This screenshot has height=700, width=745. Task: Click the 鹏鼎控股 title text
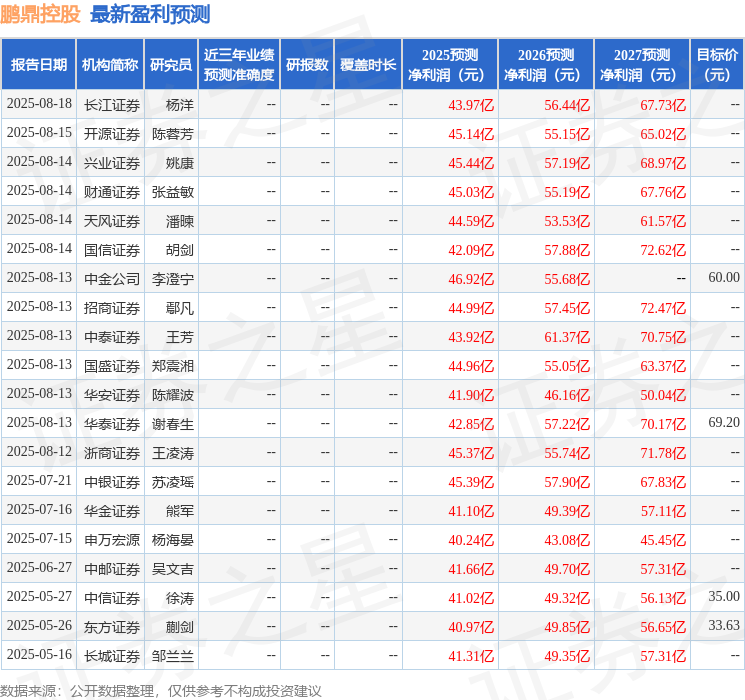[40, 14]
